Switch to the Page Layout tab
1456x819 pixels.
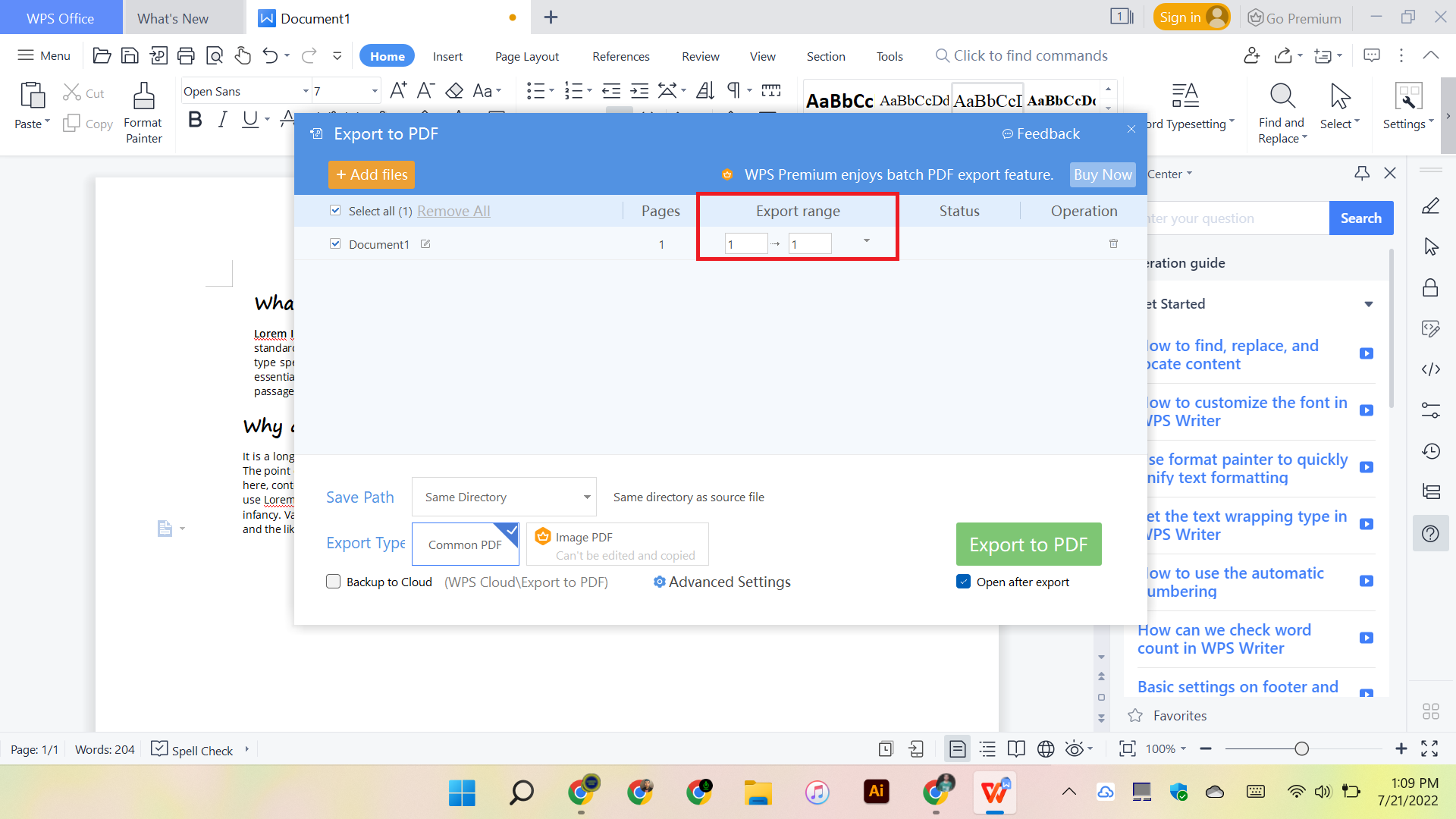point(526,56)
